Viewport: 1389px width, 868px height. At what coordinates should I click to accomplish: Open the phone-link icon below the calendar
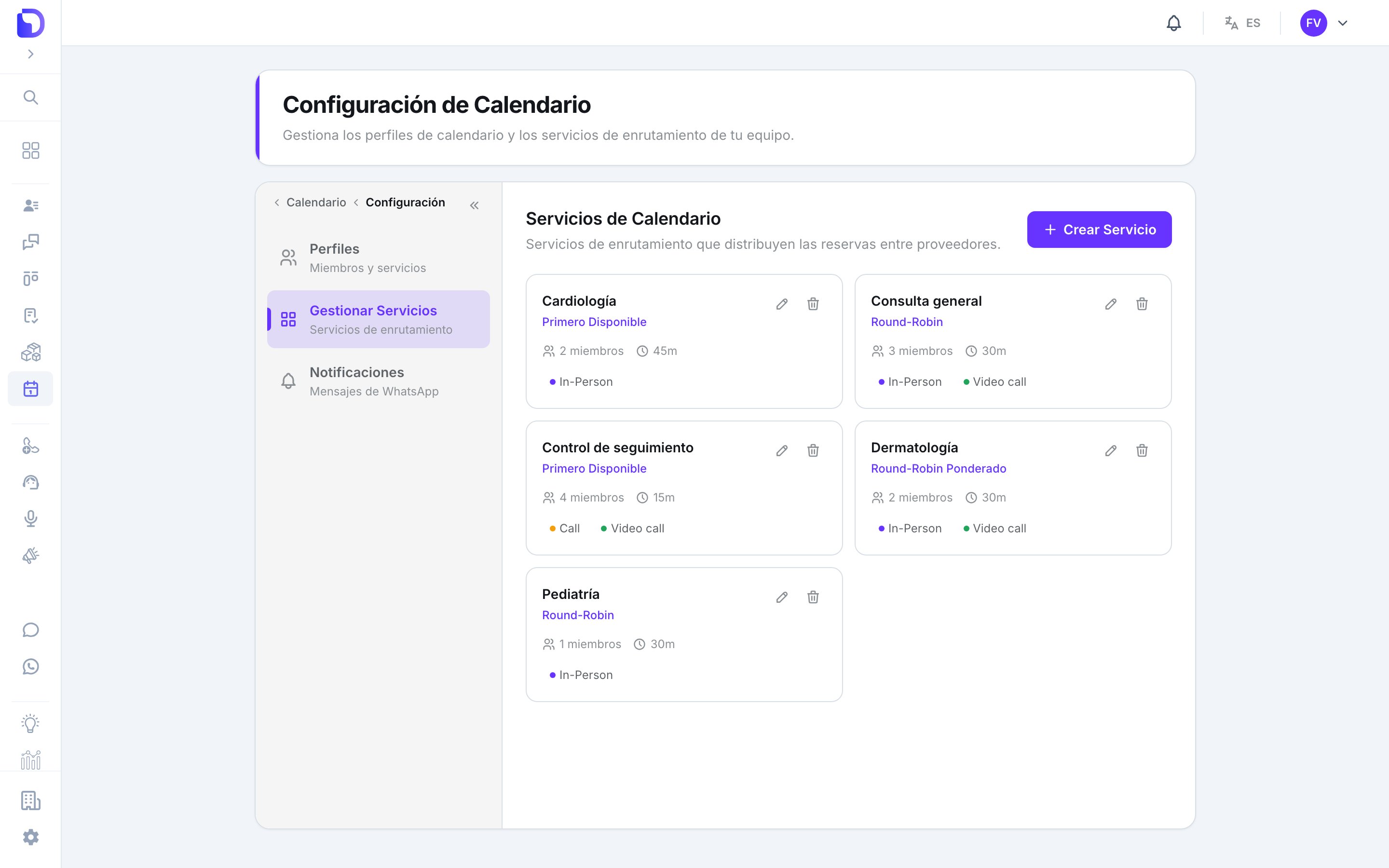point(30,446)
